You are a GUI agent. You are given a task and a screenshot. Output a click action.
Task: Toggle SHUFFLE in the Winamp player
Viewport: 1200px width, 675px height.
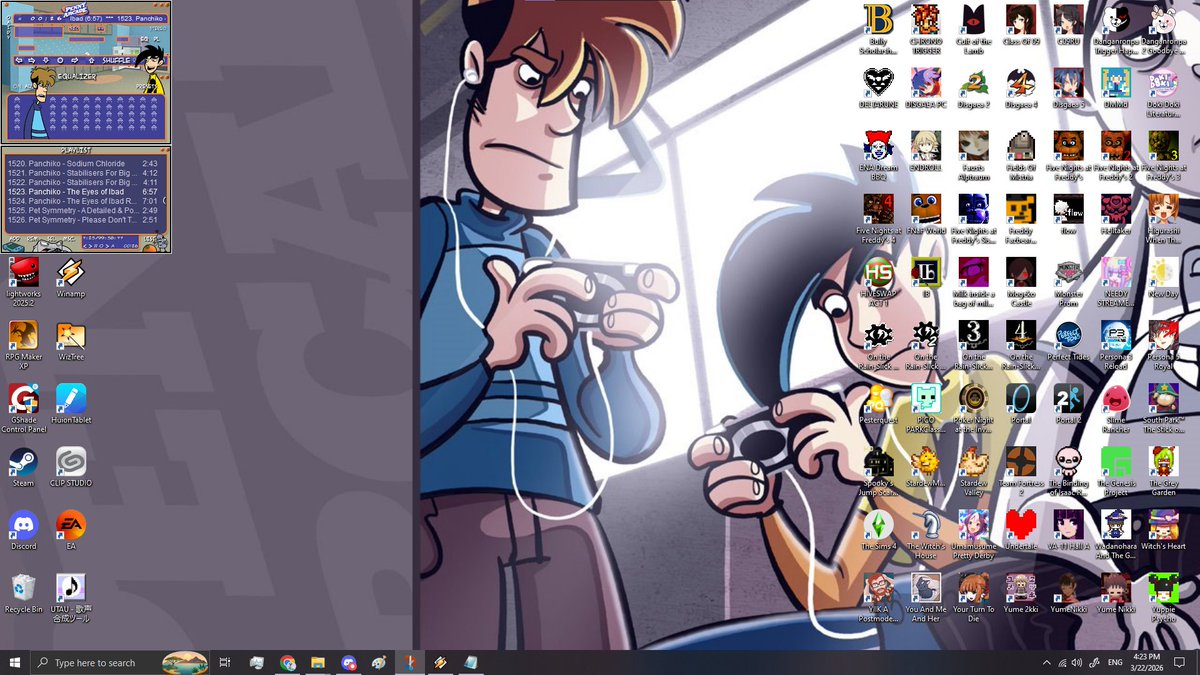[116, 60]
